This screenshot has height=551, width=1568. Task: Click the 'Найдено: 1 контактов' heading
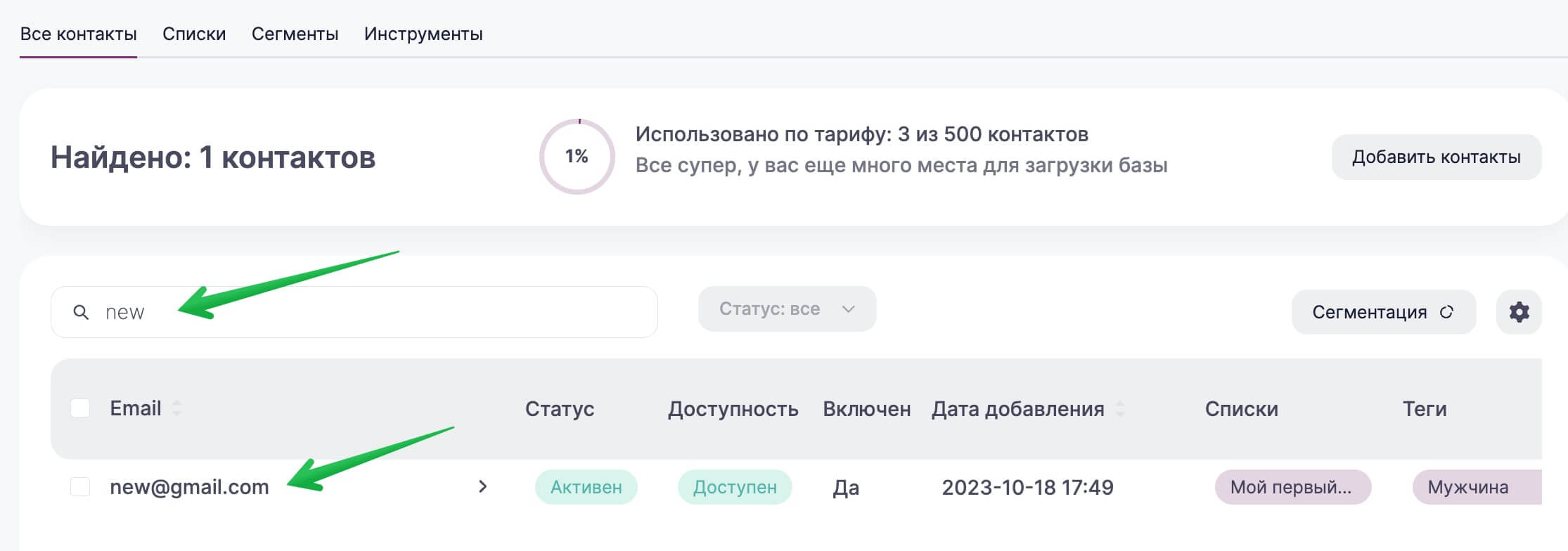tap(213, 157)
